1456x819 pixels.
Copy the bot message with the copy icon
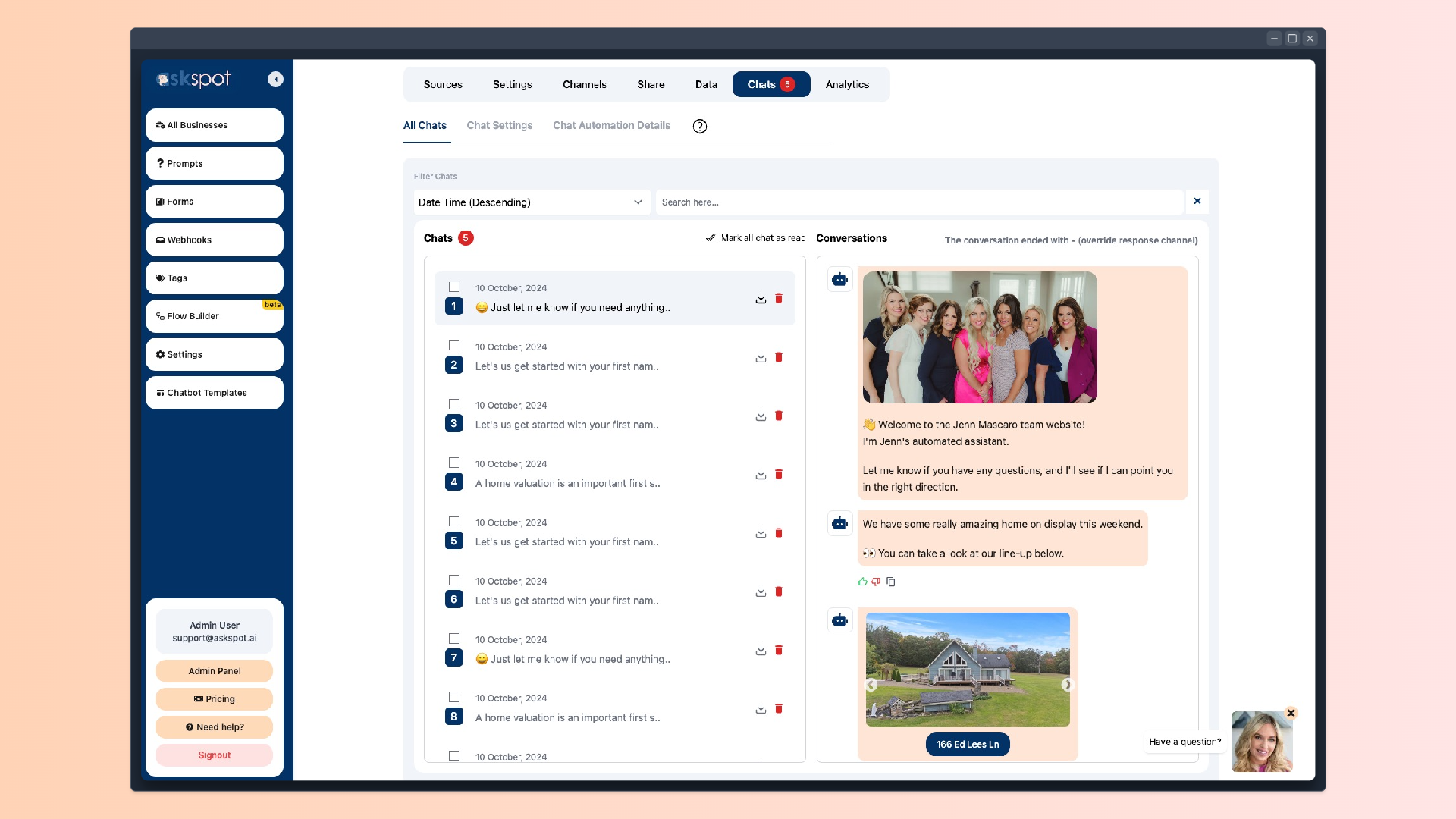pos(891,582)
